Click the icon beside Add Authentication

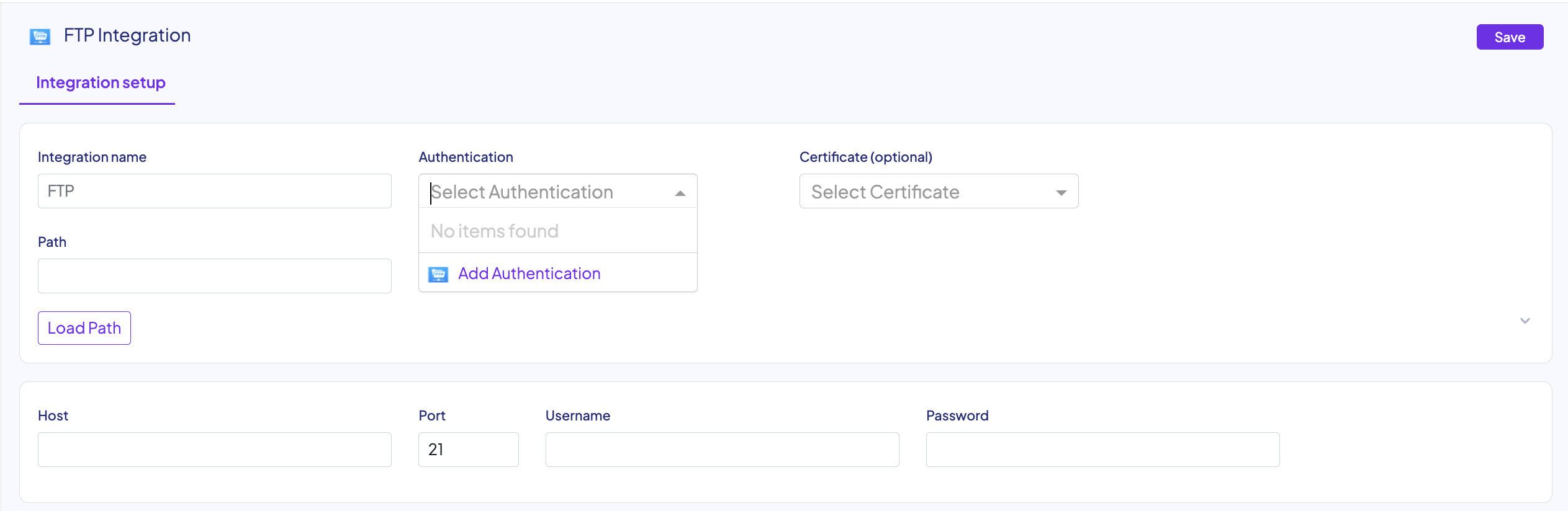point(438,274)
